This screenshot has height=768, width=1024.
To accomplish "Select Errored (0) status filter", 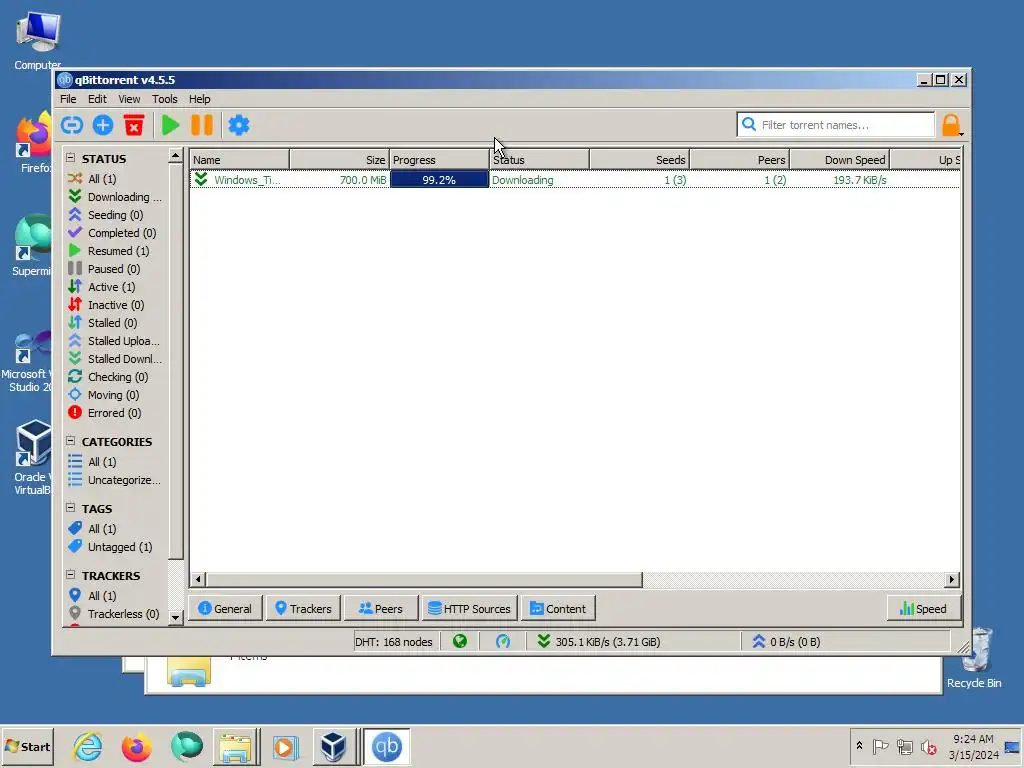I will coord(104,413).
